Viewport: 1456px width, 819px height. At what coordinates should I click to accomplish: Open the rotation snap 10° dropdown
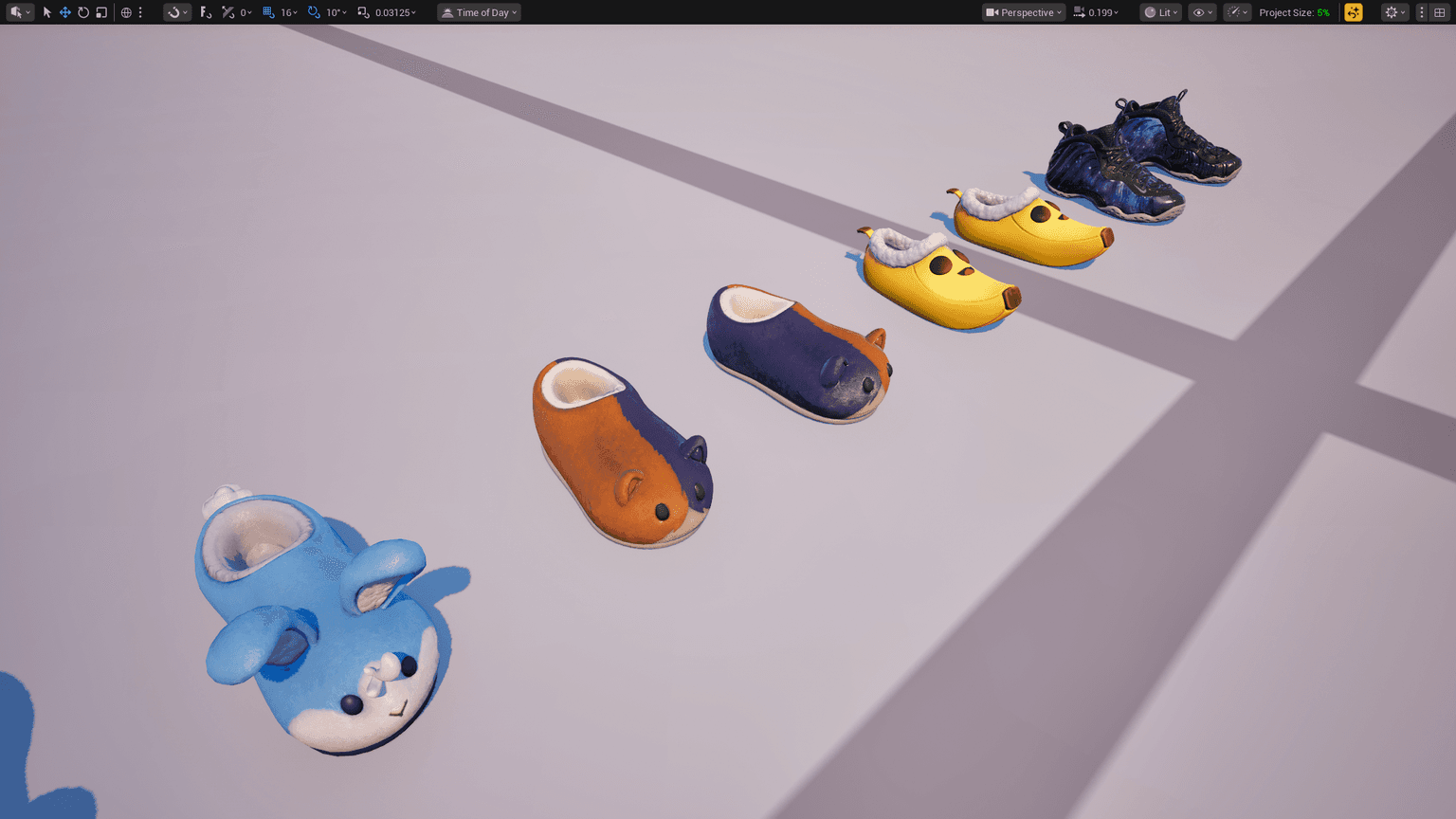[336, 12]
